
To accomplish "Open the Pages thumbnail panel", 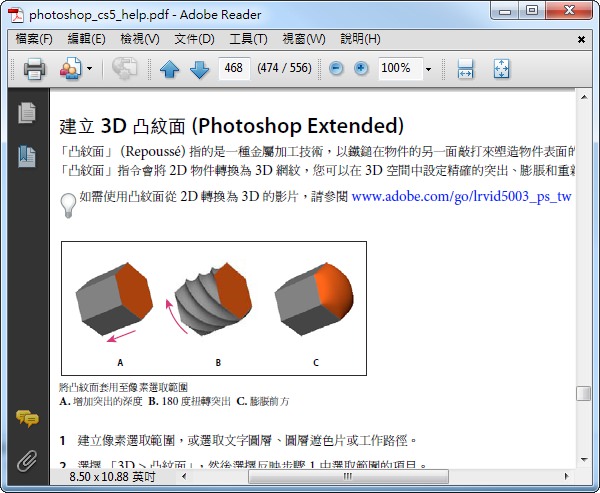I will pos(27,113).
